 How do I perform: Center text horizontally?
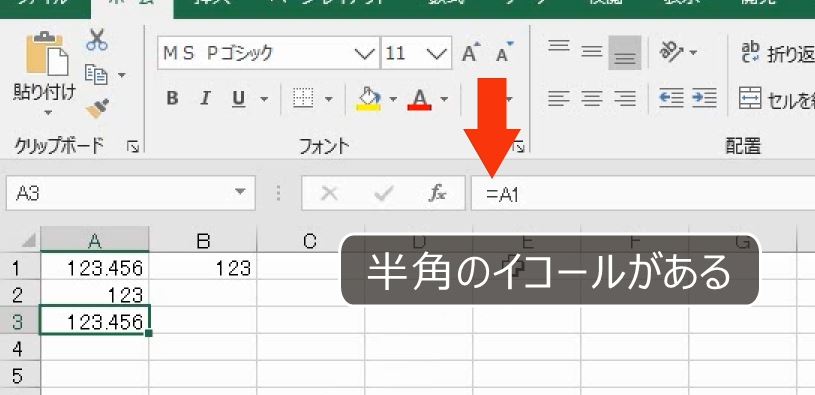[591, 98]
